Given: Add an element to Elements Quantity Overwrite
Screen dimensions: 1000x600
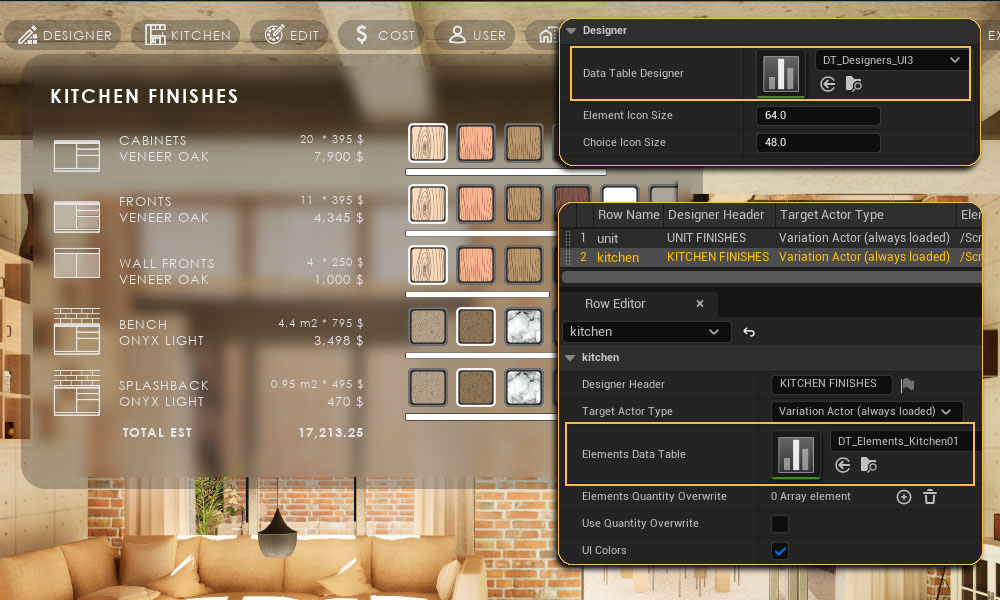Looking at the screenshot, I should tap(904, 497).
